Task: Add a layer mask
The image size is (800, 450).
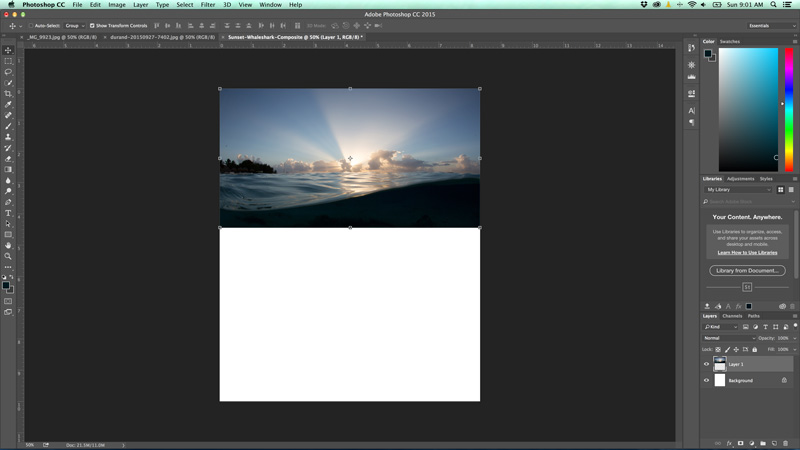Action: click(741, 443)
